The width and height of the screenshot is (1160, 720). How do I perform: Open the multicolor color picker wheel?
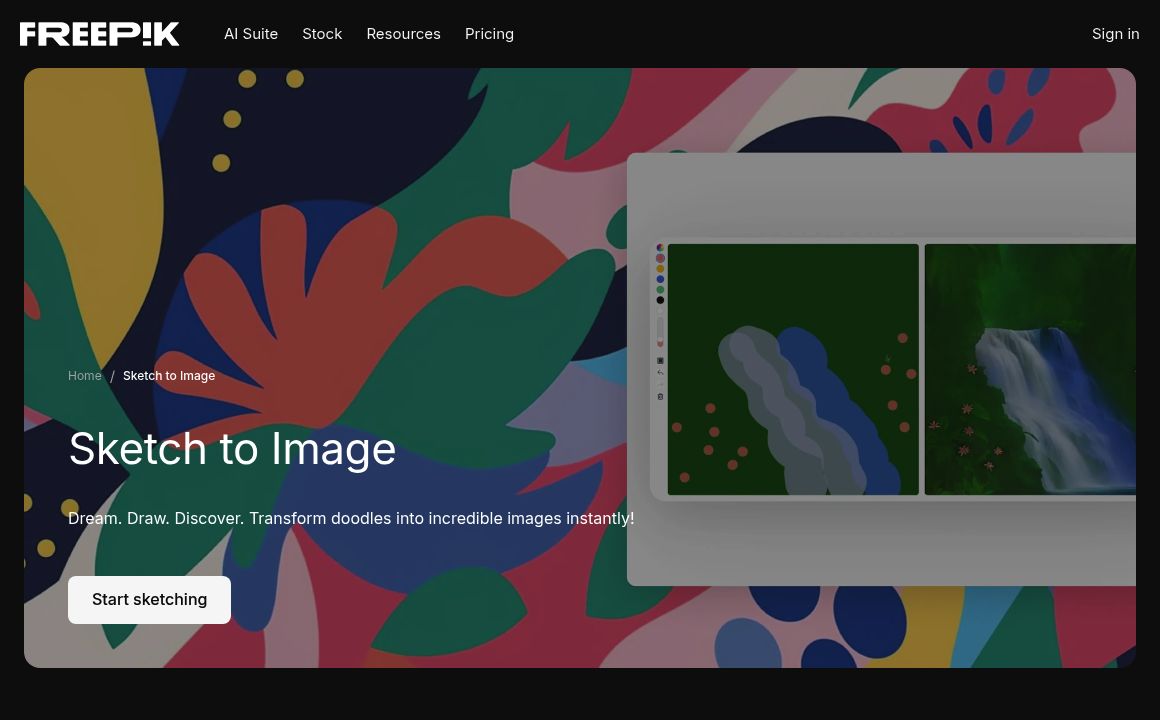660,248
